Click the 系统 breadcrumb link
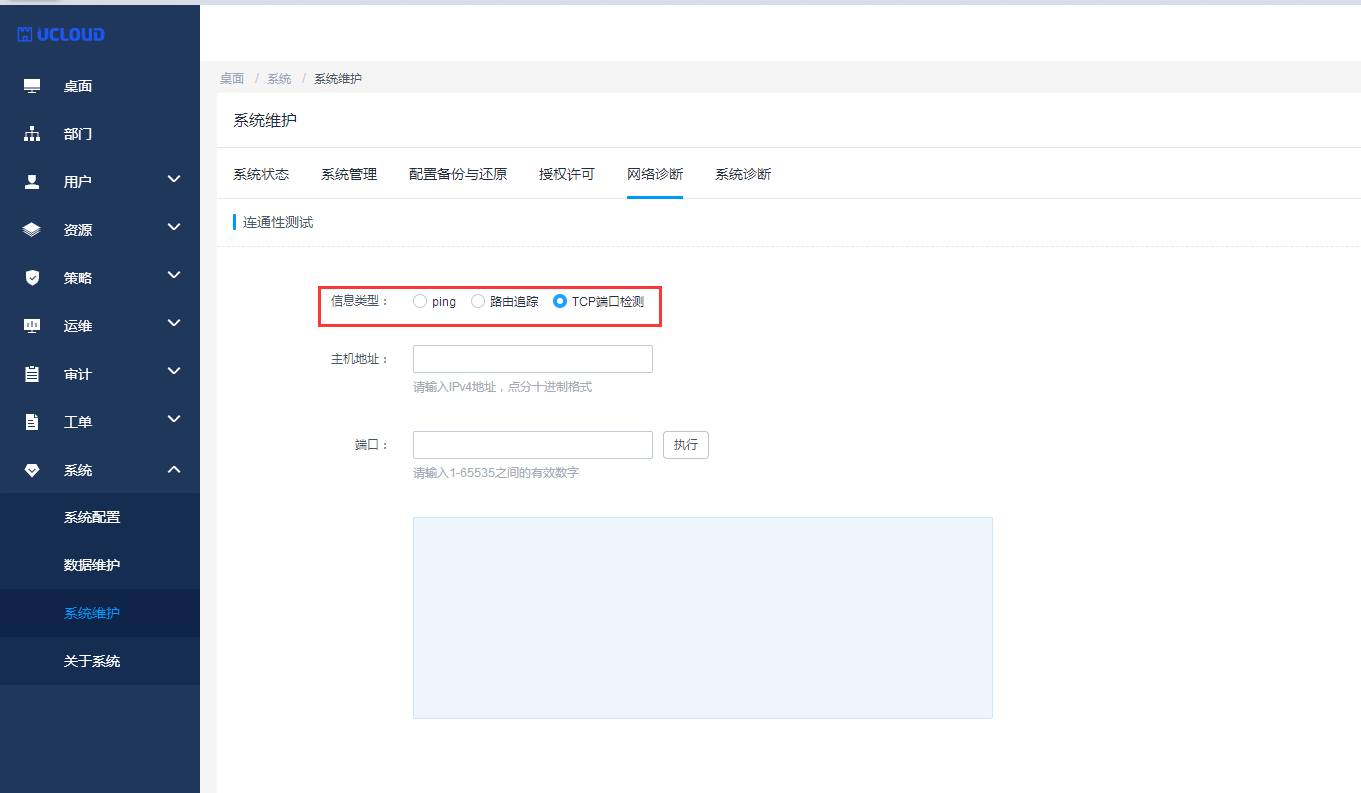The height and width of the screenshot is (793, 1361). (279, 78)
